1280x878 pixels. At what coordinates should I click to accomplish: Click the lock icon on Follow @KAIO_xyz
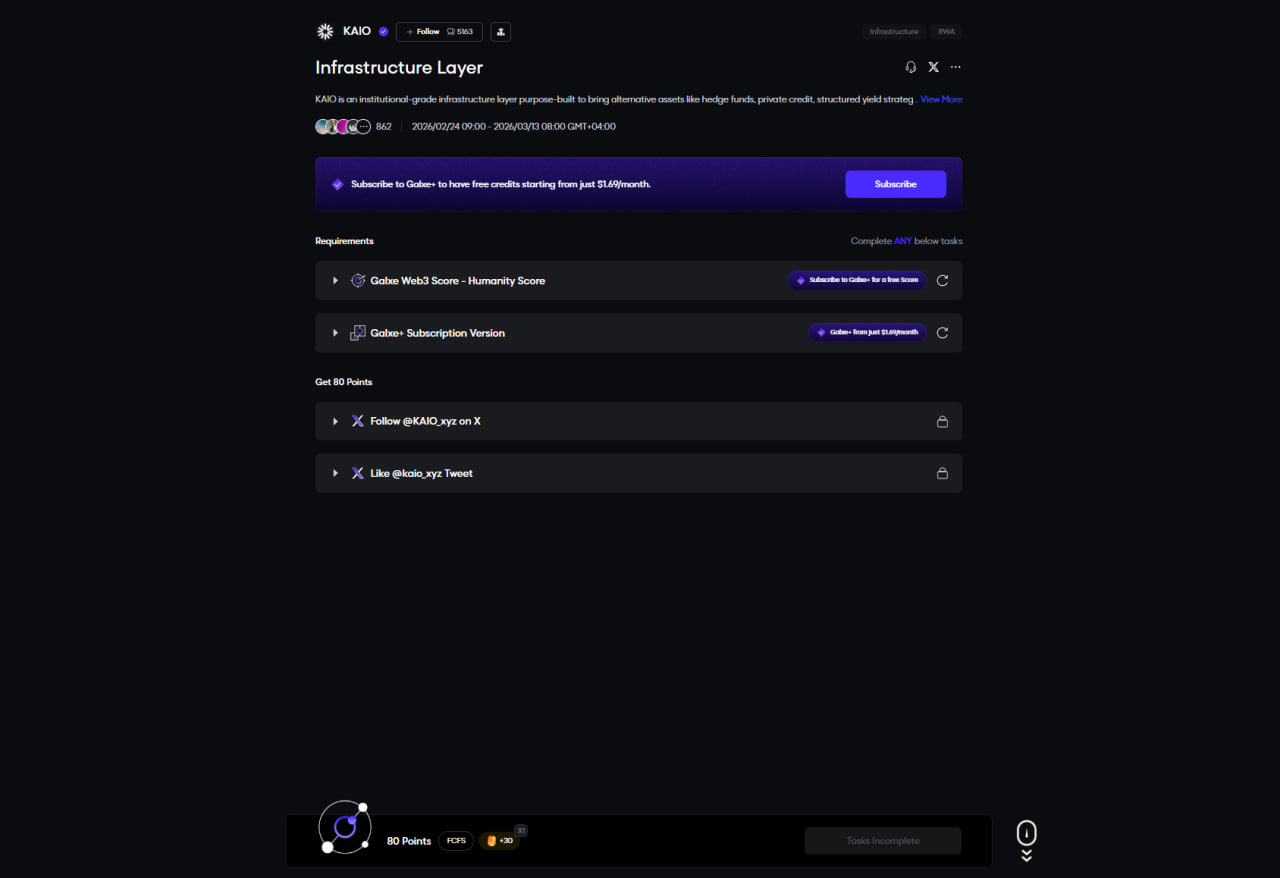pos(942,422)
